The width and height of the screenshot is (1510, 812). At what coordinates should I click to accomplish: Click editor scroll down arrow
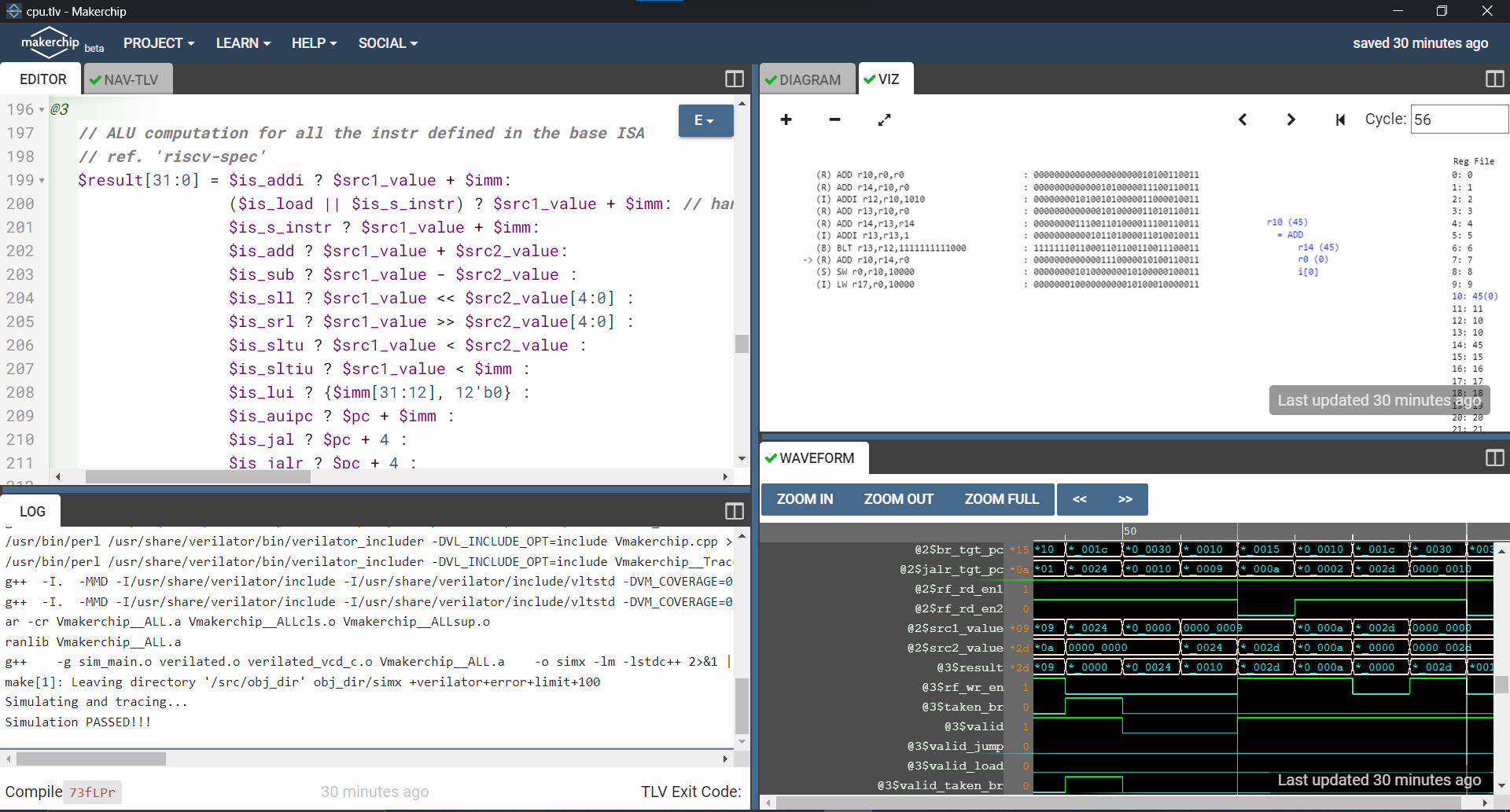[742, 459]
